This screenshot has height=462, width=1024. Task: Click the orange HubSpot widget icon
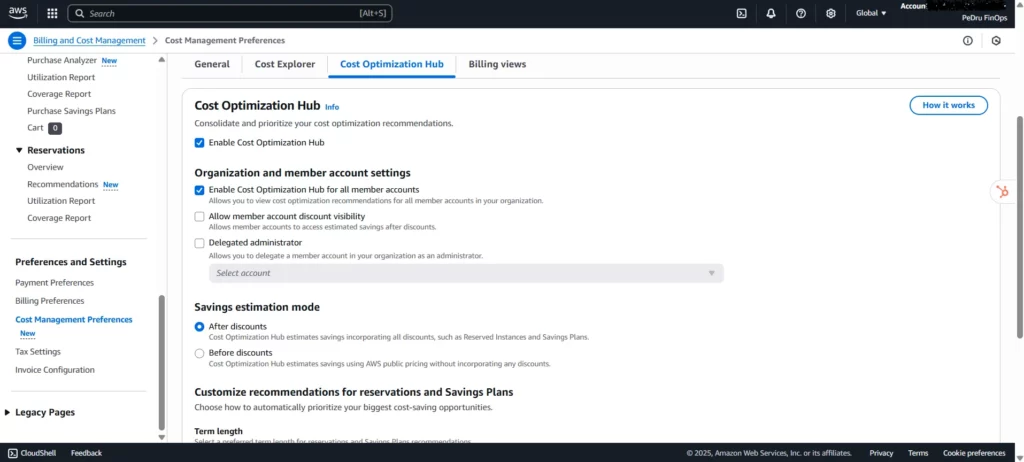pyautogui.click(x=1003, y=192)
